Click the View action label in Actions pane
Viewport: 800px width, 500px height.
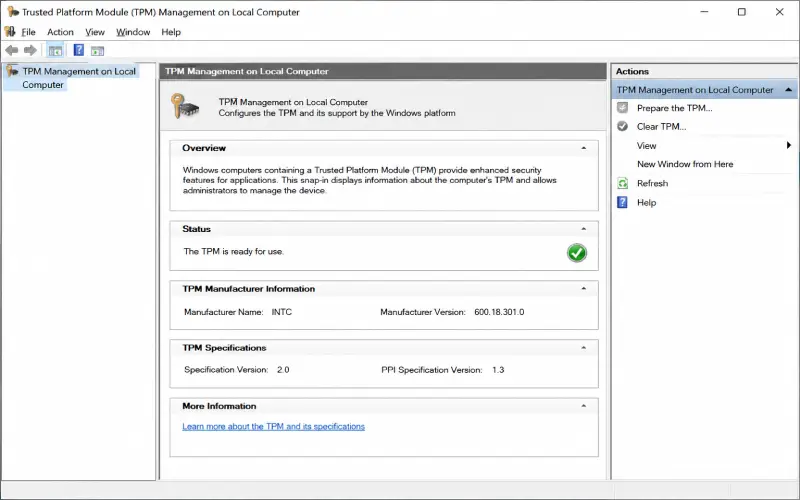[646, 145]
